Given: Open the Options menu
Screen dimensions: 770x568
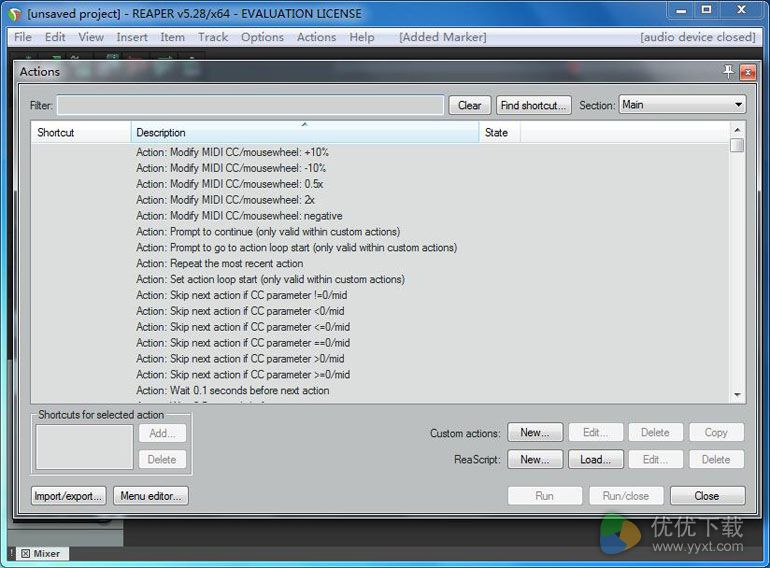Looking at the screenshot, I should point(262,37).
